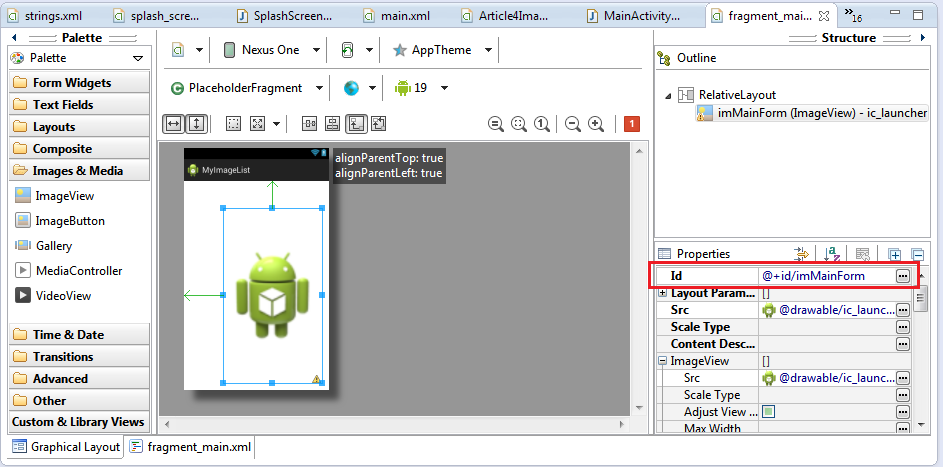Expand the Other palette category
The height and width of the screenshot is (467, 943).
(x=79, y=400)
